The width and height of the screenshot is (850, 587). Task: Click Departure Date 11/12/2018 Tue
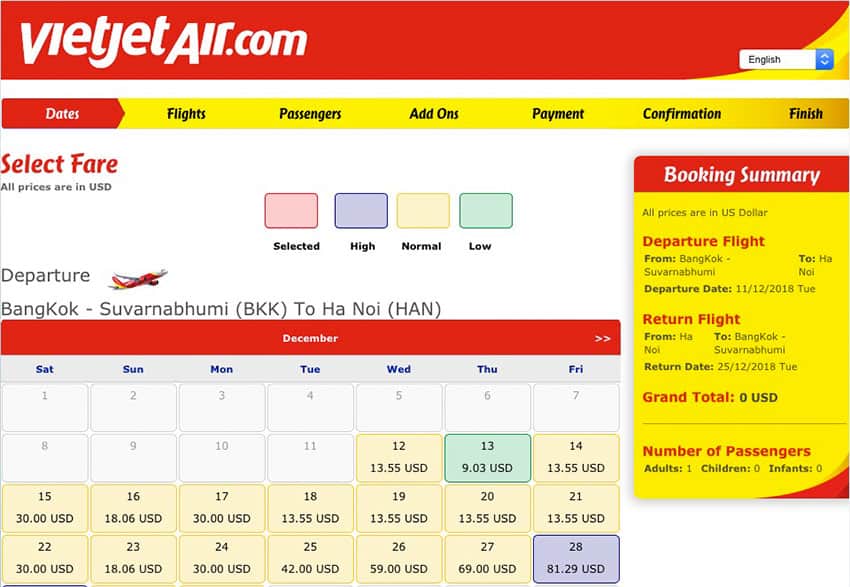pyautogui.click(x=730, y=289)
